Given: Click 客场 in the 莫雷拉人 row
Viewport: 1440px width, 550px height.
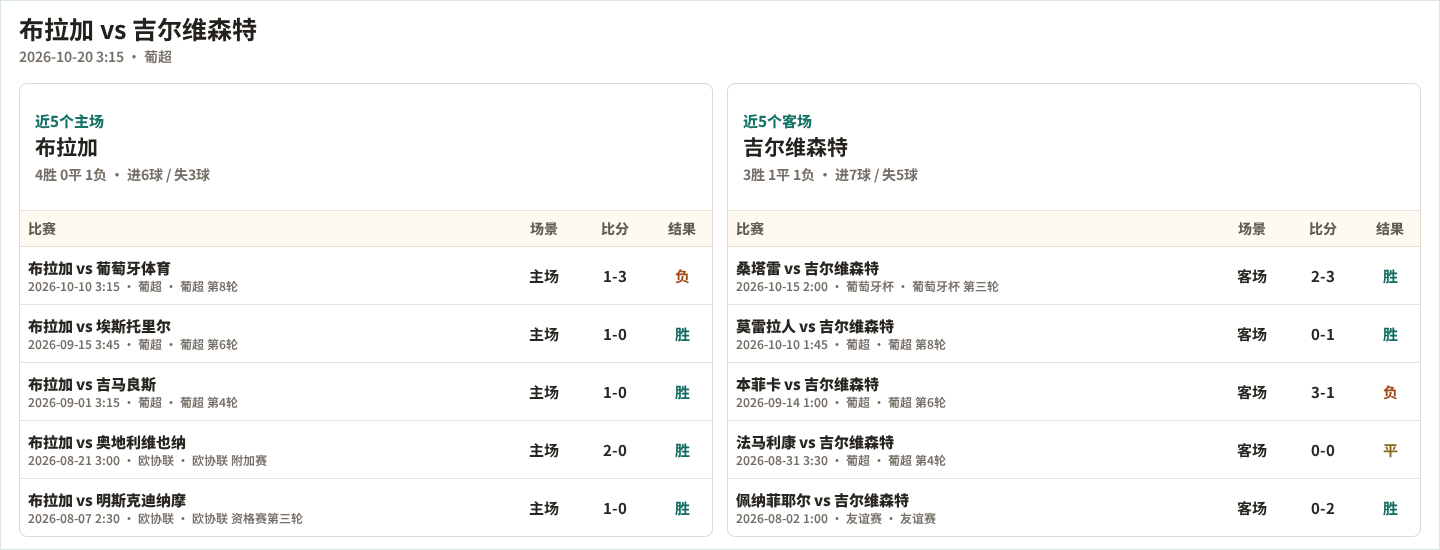Looking at the screenshot, I should coord(1252,334).
